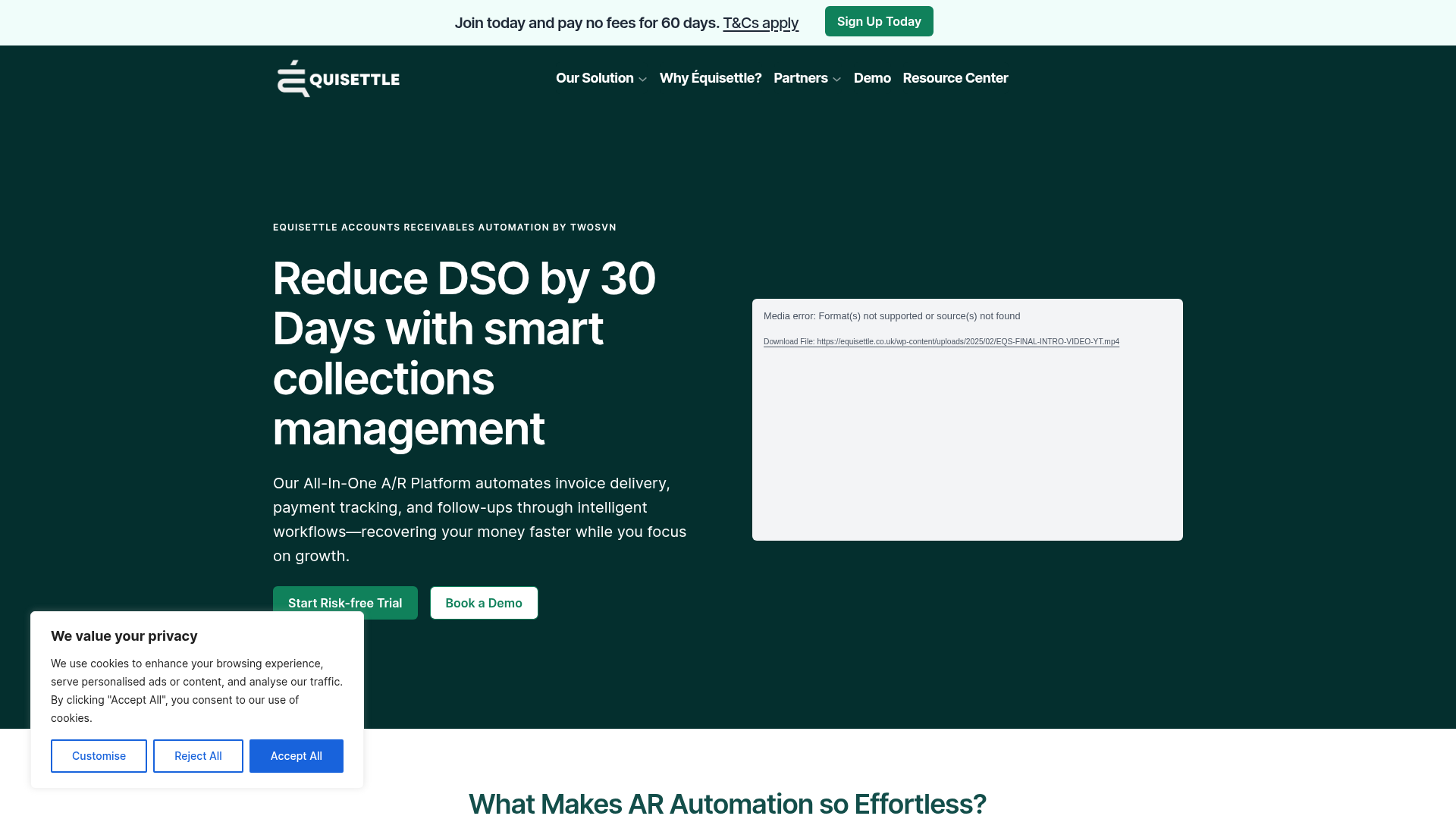Click 'We value your privacy' heading
The height and width of the screenshot is (819, 1456).
click(x=124, y=636)
